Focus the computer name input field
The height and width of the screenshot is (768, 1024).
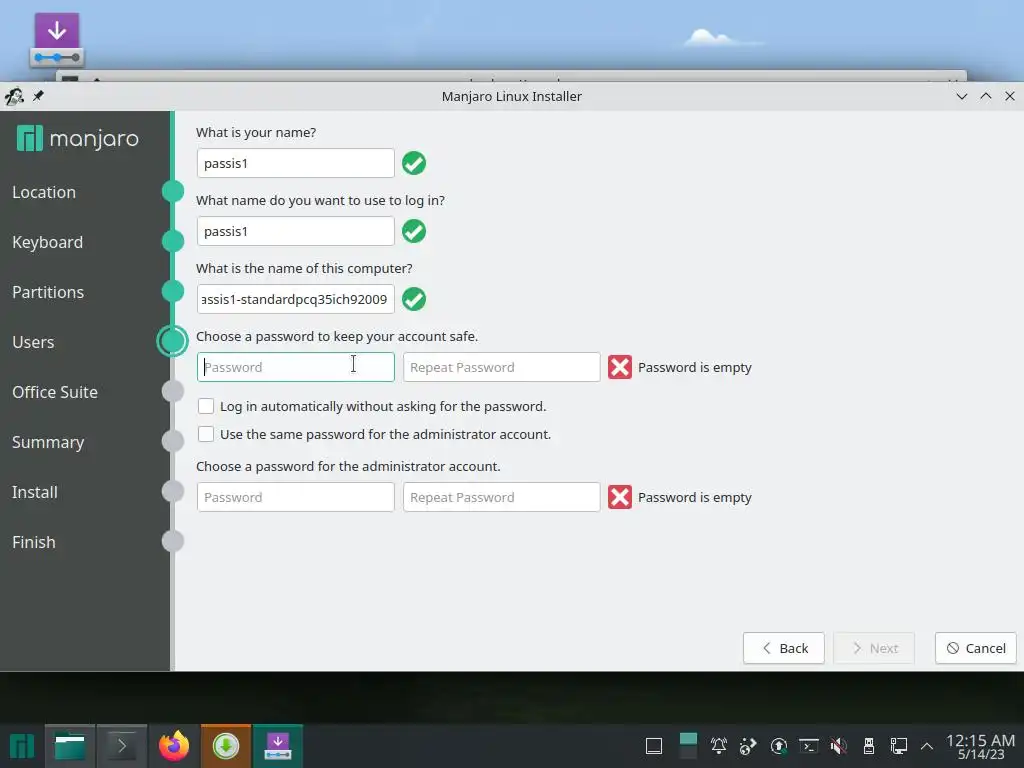point(296,299)
